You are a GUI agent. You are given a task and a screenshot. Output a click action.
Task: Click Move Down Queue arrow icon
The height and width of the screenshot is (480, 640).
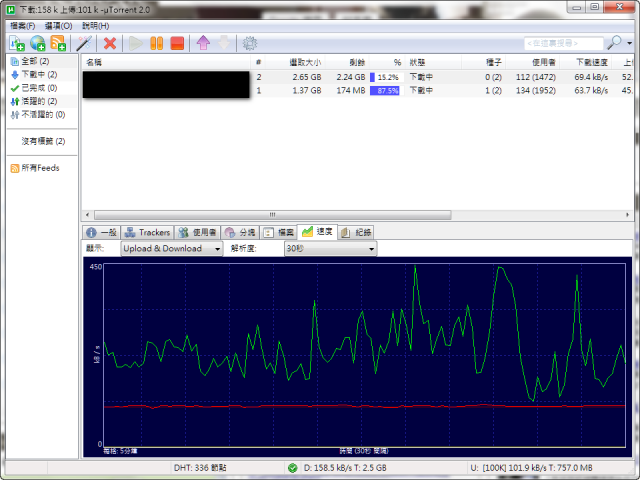pos(224,42)
